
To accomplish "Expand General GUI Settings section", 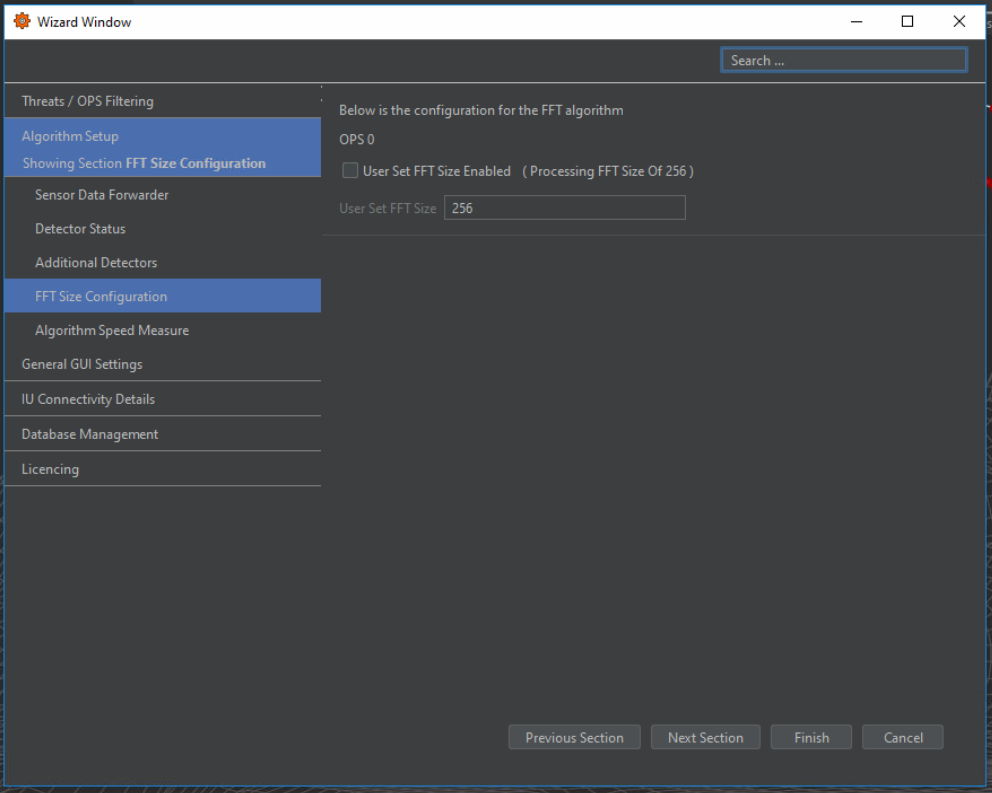I will click(82, 364).
